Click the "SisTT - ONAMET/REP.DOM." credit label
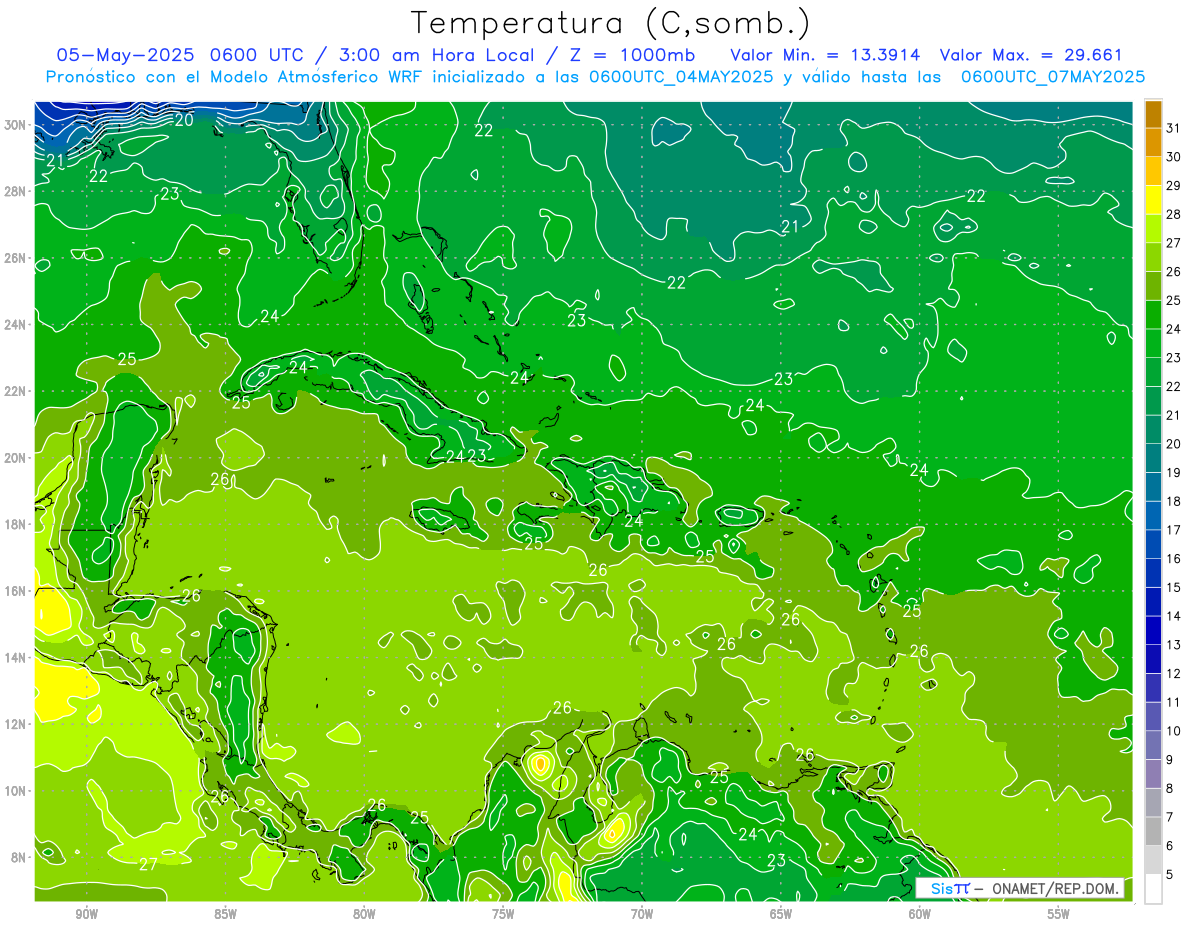 click(x=1021, y=888)
